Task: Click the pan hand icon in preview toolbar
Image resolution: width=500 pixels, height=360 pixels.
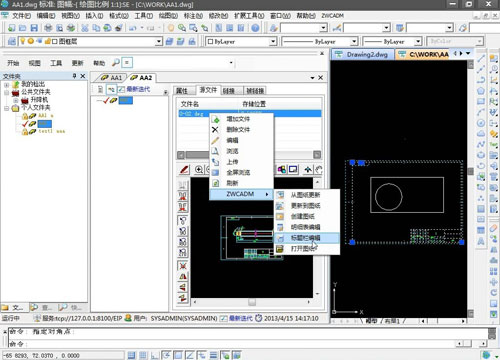Action: [x=319, y=170]
